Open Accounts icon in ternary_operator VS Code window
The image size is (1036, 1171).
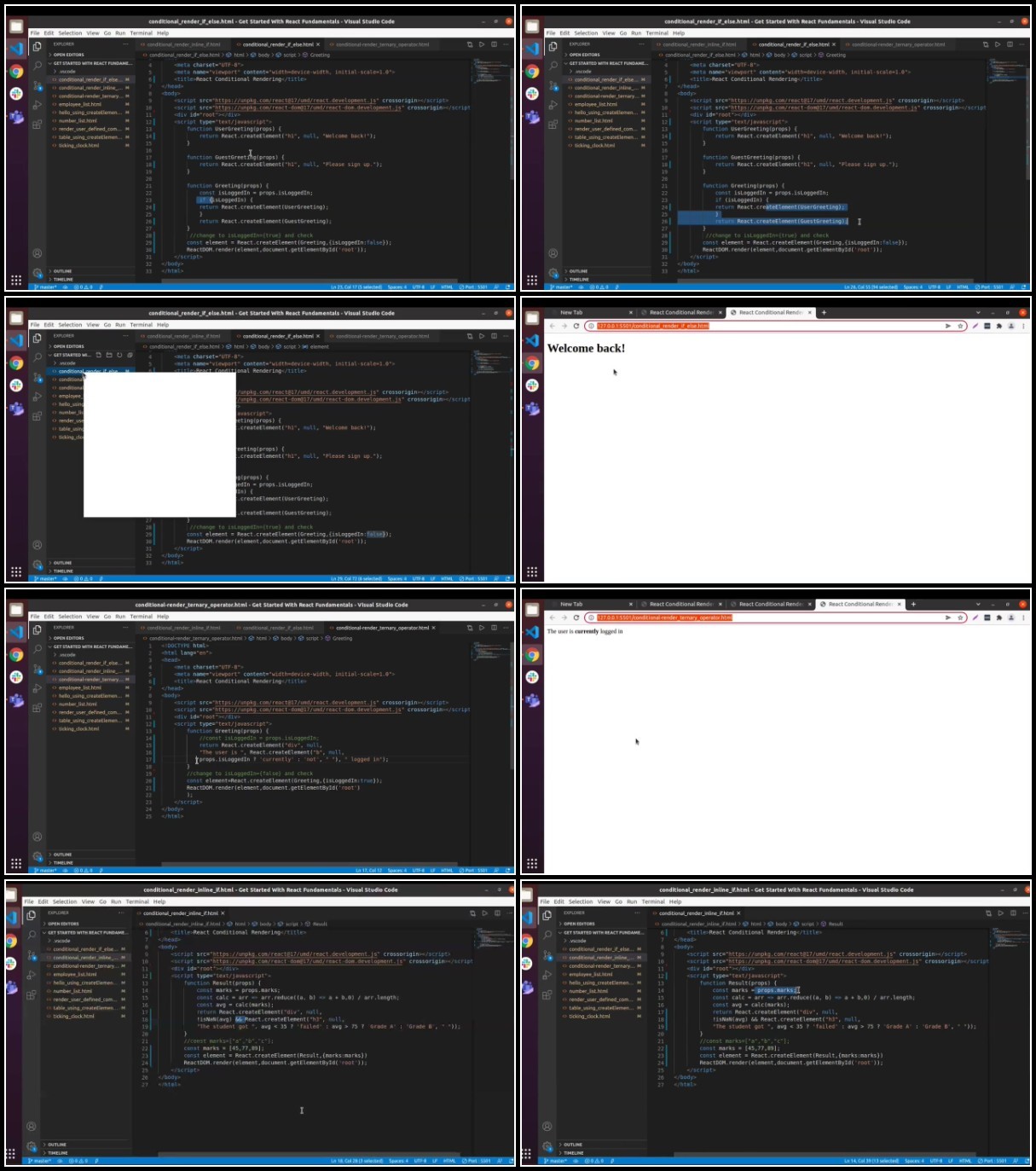click(x=38, y=837)
